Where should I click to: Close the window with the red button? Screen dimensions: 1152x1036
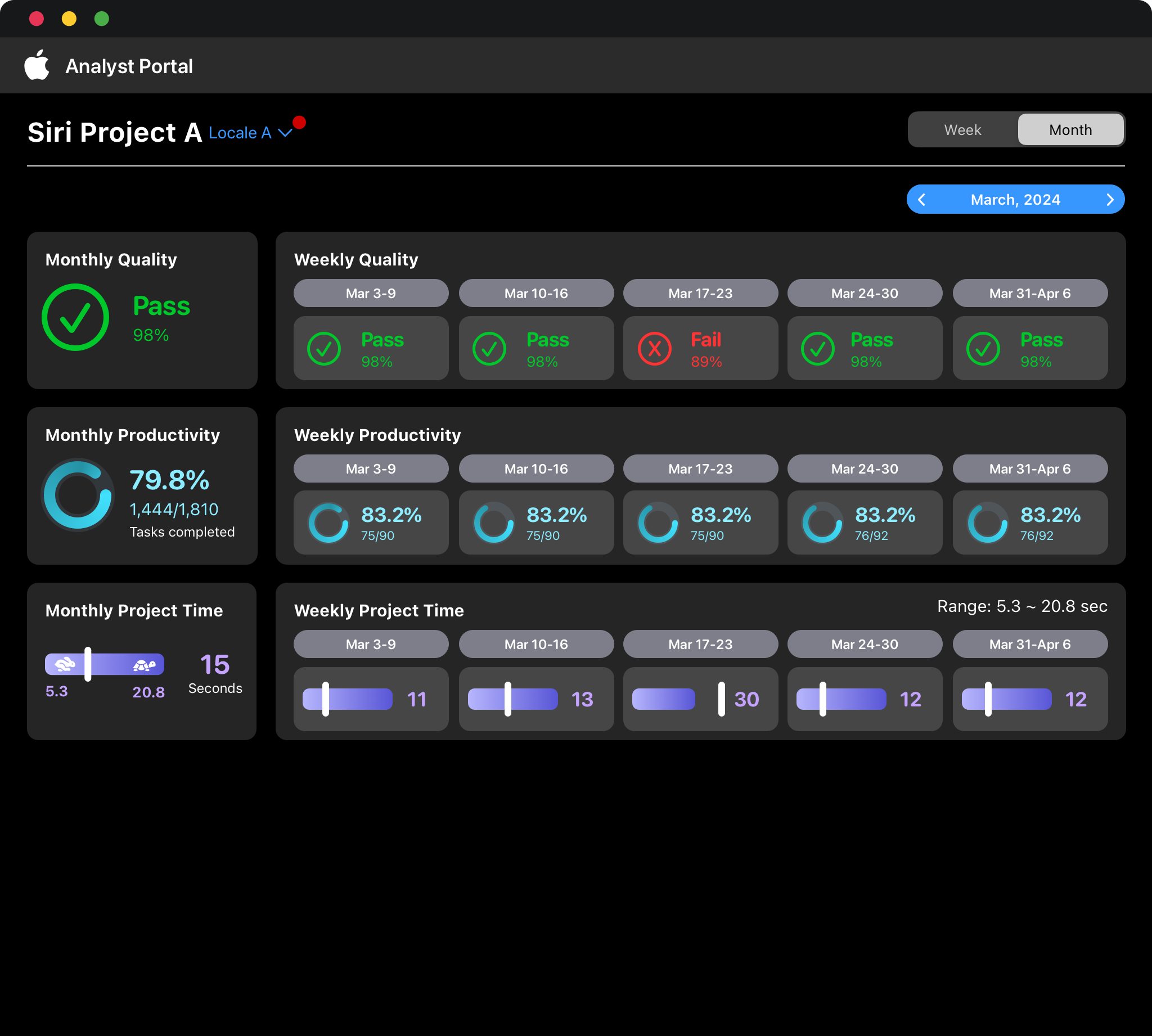click(37, 19)
